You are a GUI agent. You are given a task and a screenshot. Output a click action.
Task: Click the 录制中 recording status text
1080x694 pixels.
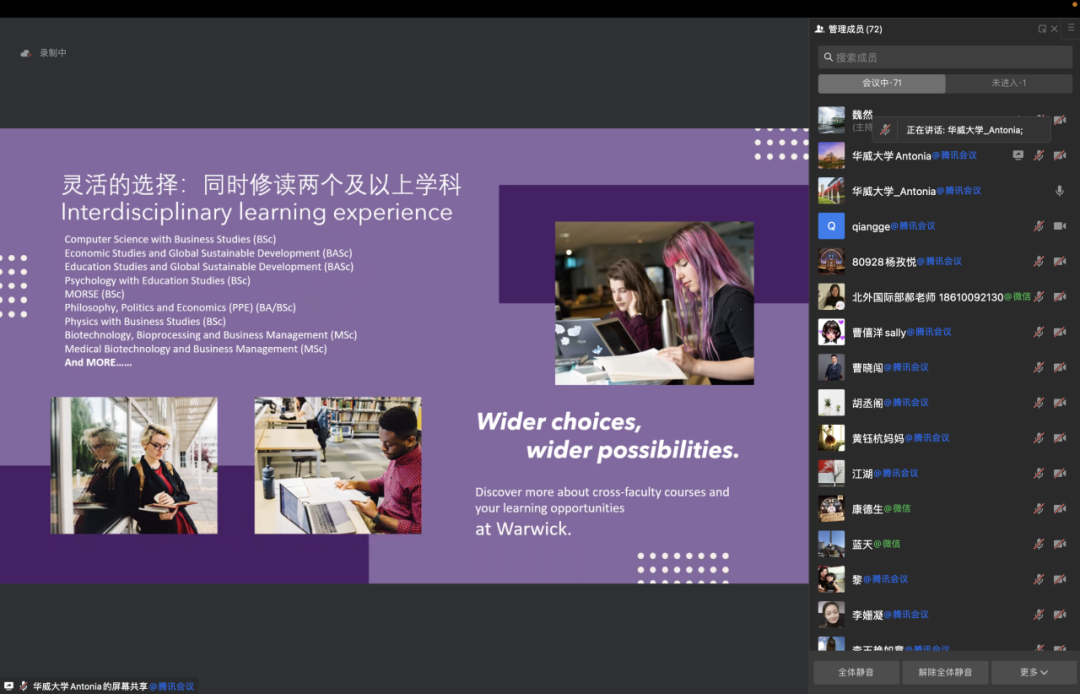pos(53,53)
